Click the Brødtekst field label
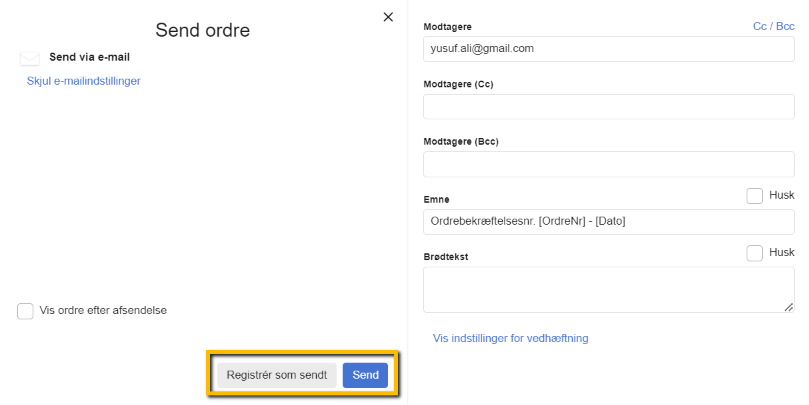Image resolution: width=809 pixels, height=405 pixels. (446, 257)
